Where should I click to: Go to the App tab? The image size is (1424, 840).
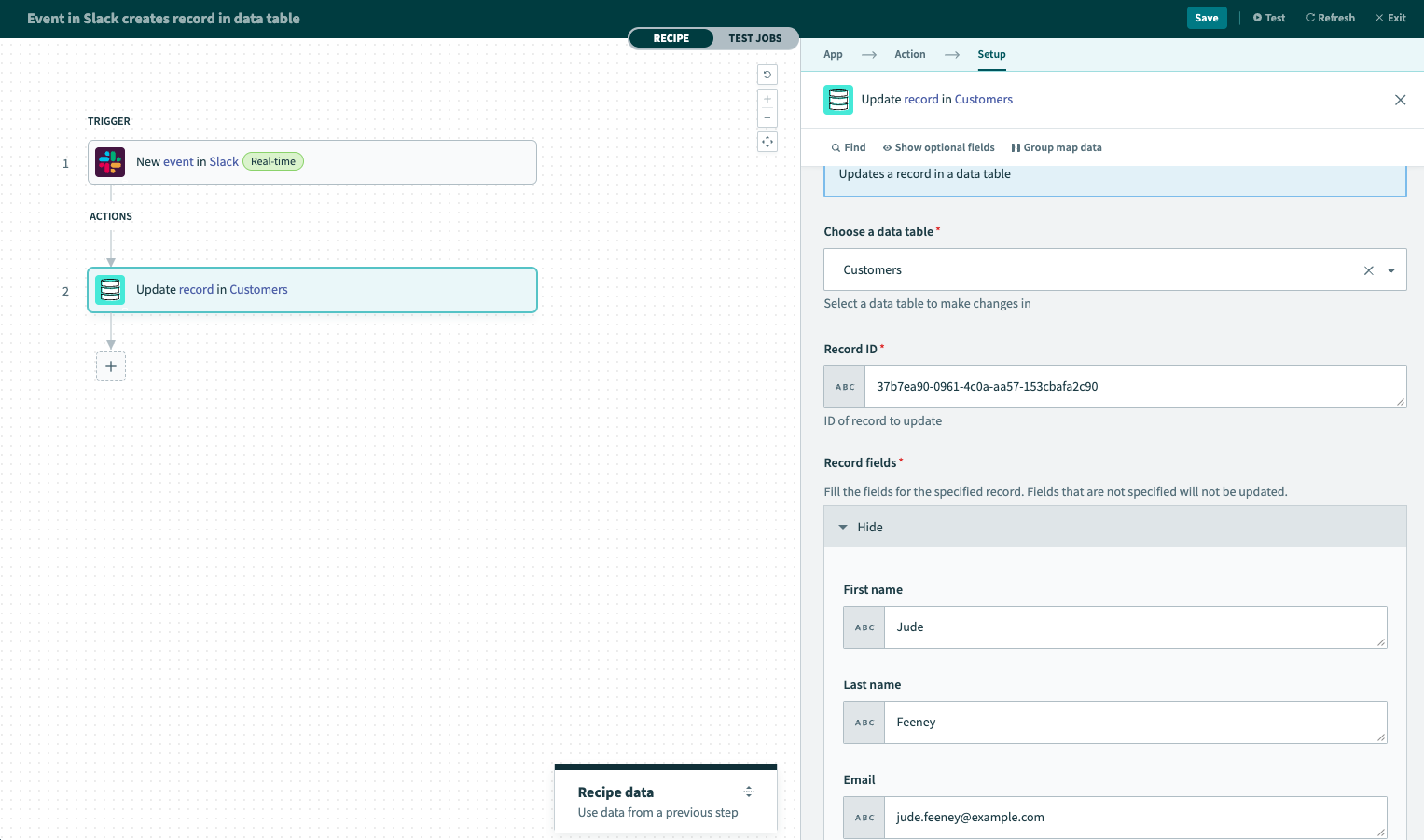833,54
